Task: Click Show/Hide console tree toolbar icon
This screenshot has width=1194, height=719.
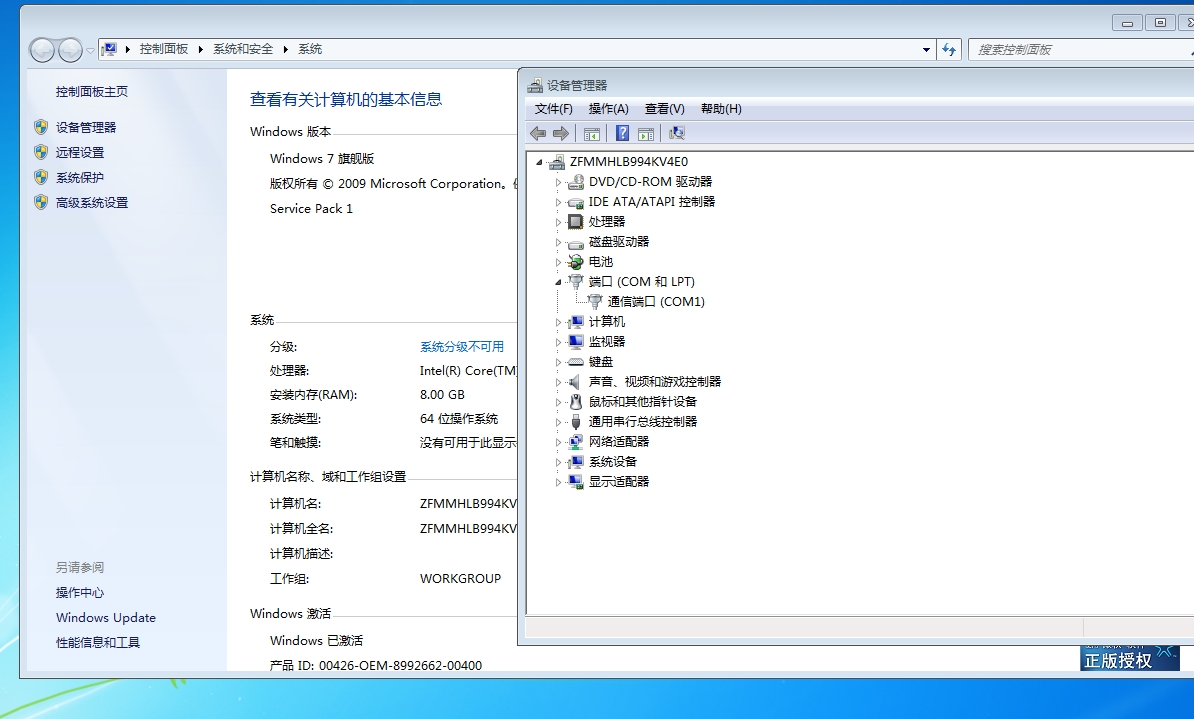Action: [x=592, y=134]
